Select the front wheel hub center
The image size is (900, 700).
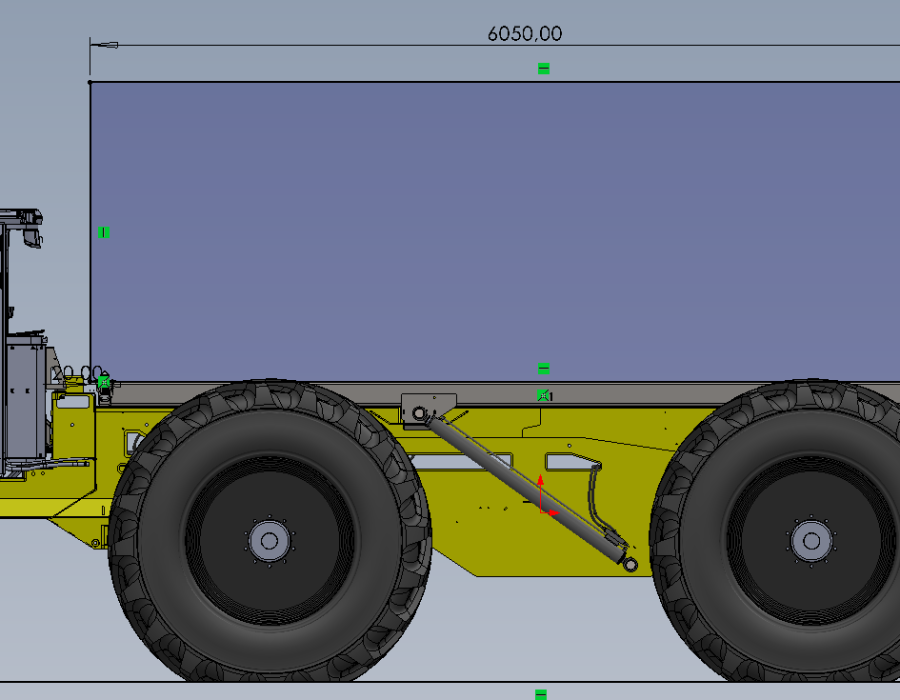268,541
